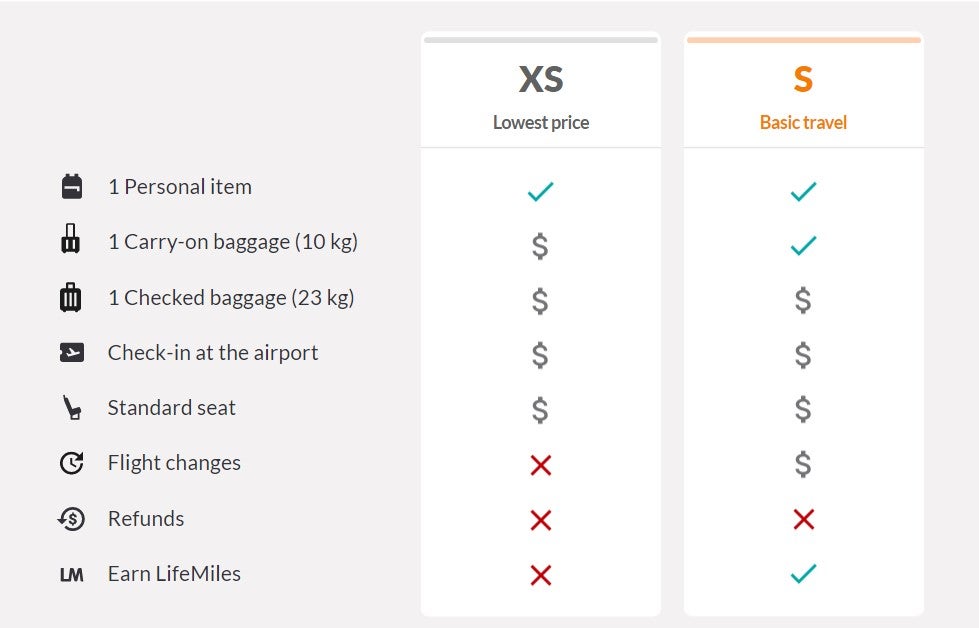Click the XS flight changes red cross
Viewport: 979px width, 628px height.
click(x=541, y=465)
